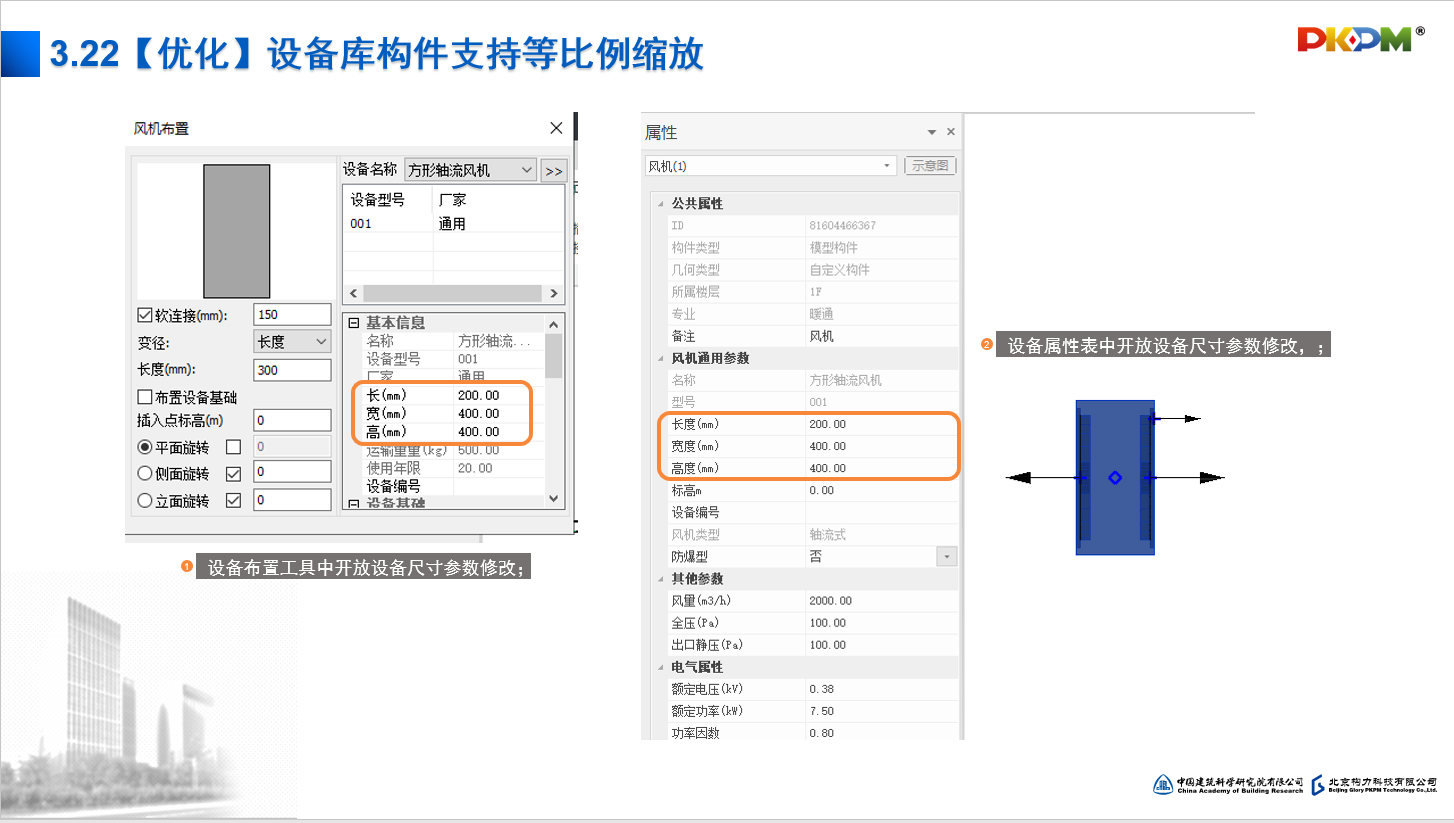The width and height of the screenshot is (1454, 823).
Task: Click the blue diamond grip on fan model
Action: click(1115, 478)
